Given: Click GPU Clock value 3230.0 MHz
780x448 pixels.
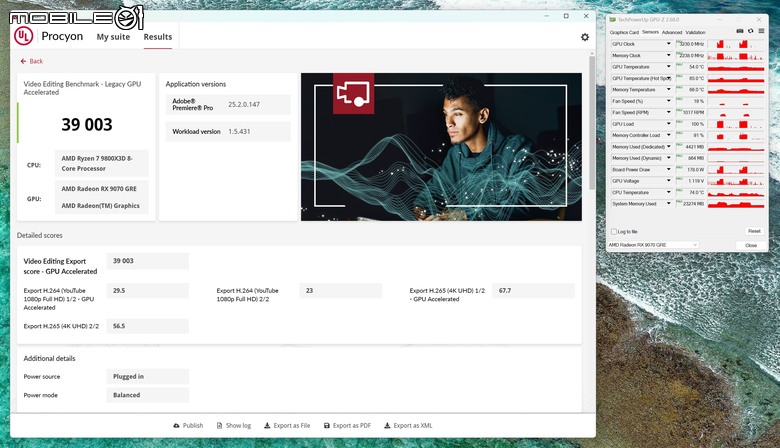Looking at the screenshot, I should [690, 44].
